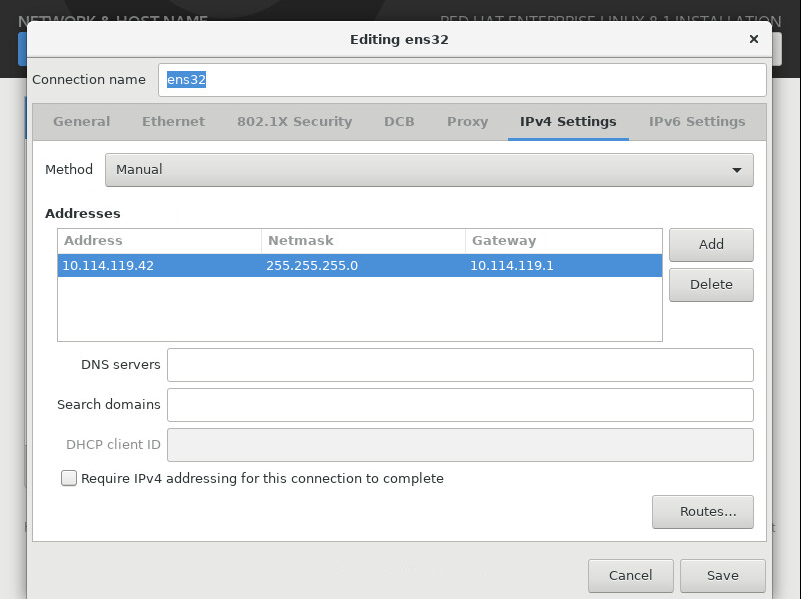Cancel editing the connection
Viewport: 801px width, 599px height.
point(630,576)
